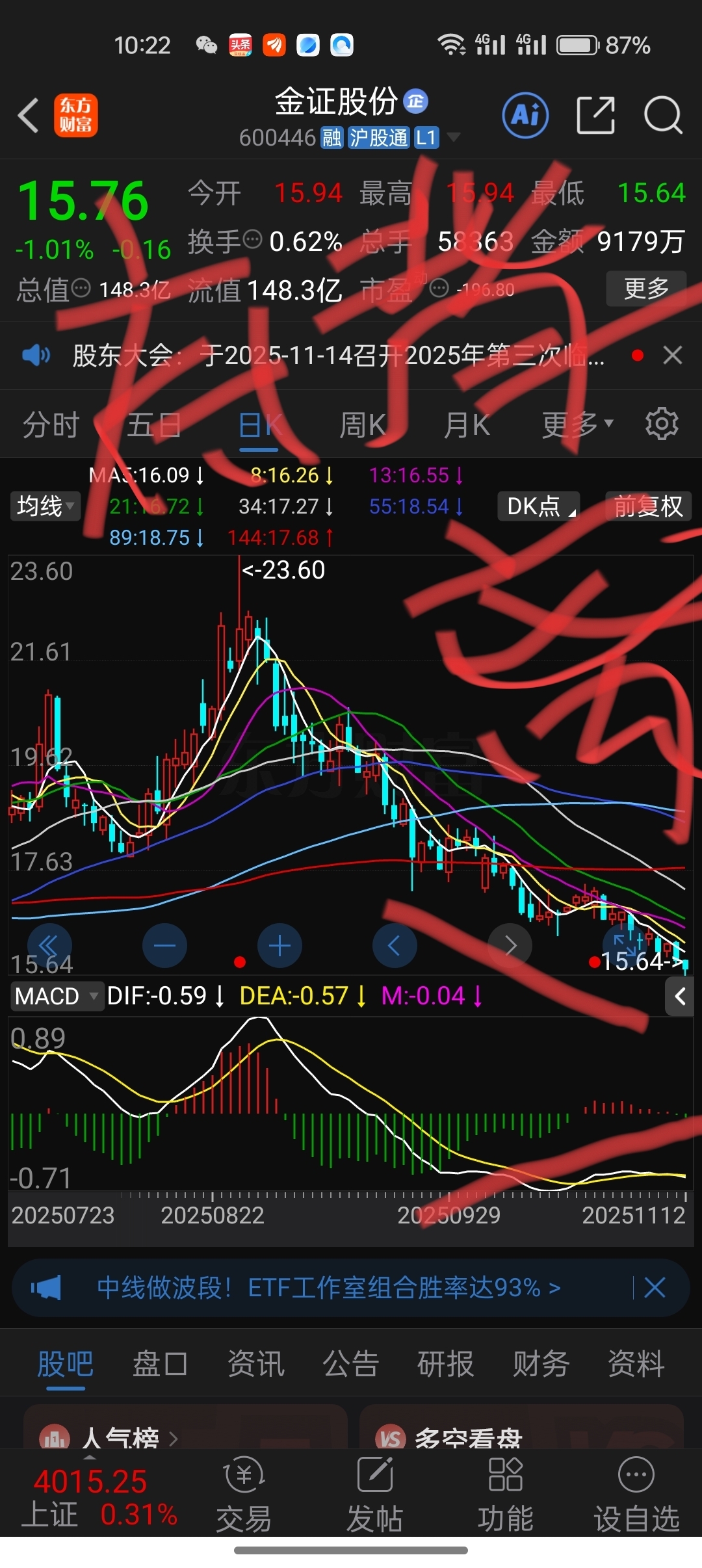This screenshot has width=702, height=1568.
Task: Tap the DIF:-0.59 MACD value
Action: click(166, 996)
